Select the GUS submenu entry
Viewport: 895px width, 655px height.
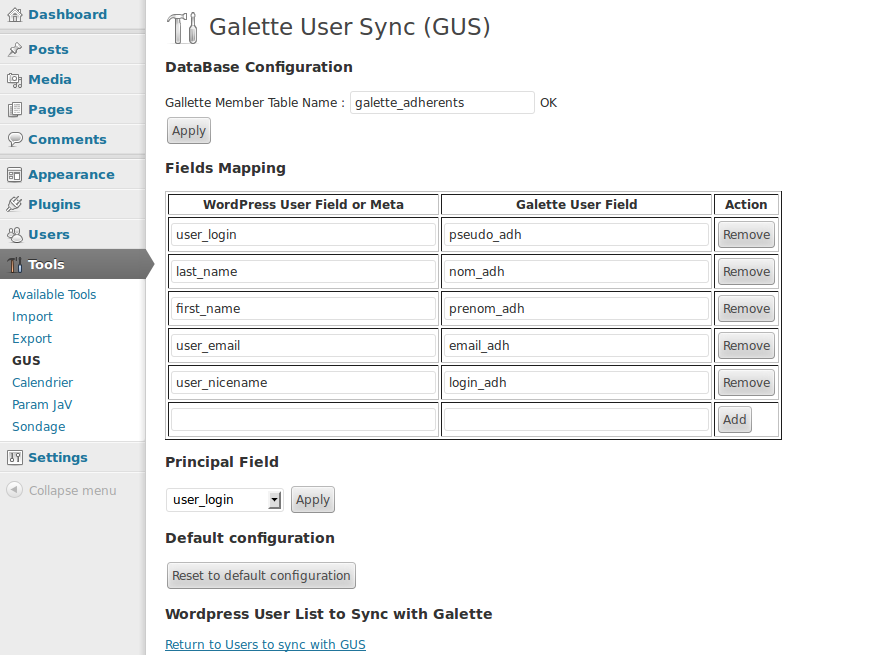pos(26,361)
